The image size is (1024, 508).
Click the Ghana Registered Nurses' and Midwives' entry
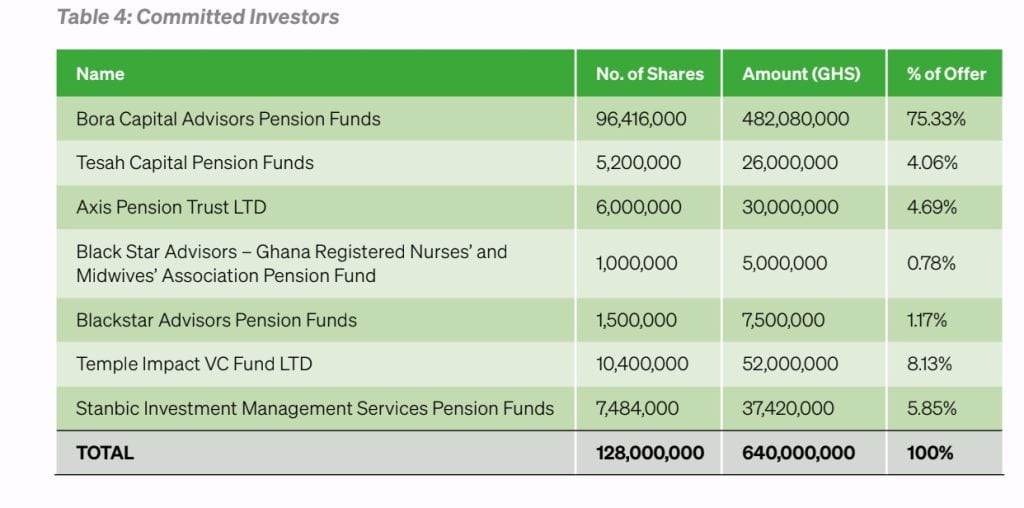coord(292,264)
